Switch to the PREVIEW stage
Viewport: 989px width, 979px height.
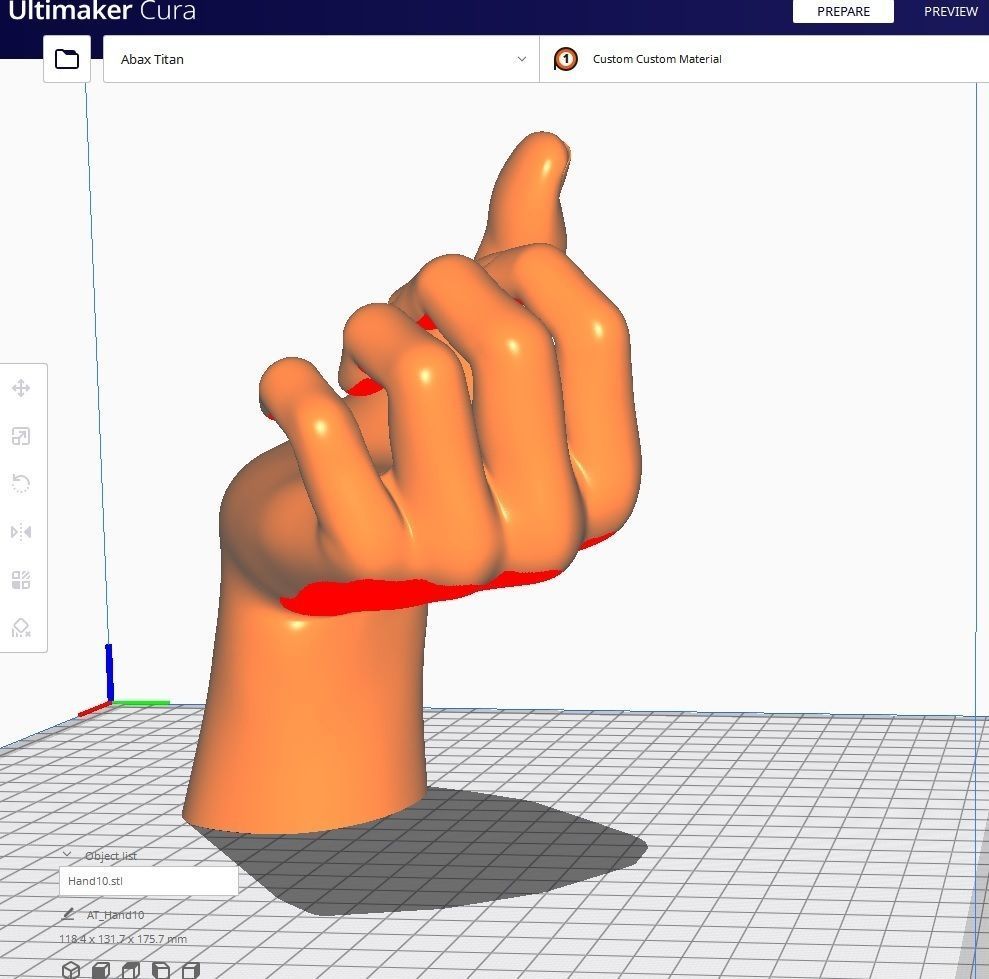[x=950, y=11]
